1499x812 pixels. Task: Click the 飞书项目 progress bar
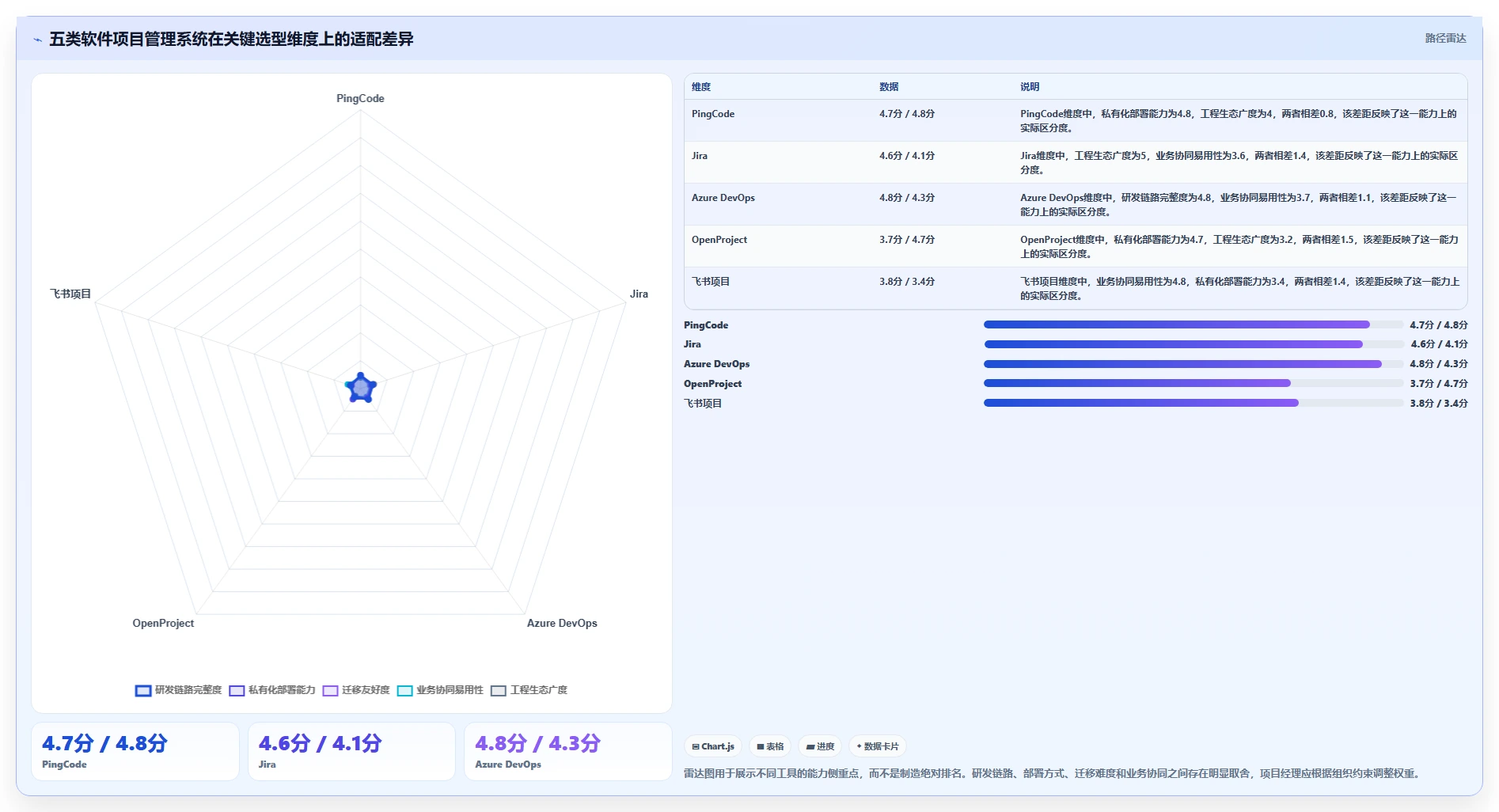(x=1194, y=403)
